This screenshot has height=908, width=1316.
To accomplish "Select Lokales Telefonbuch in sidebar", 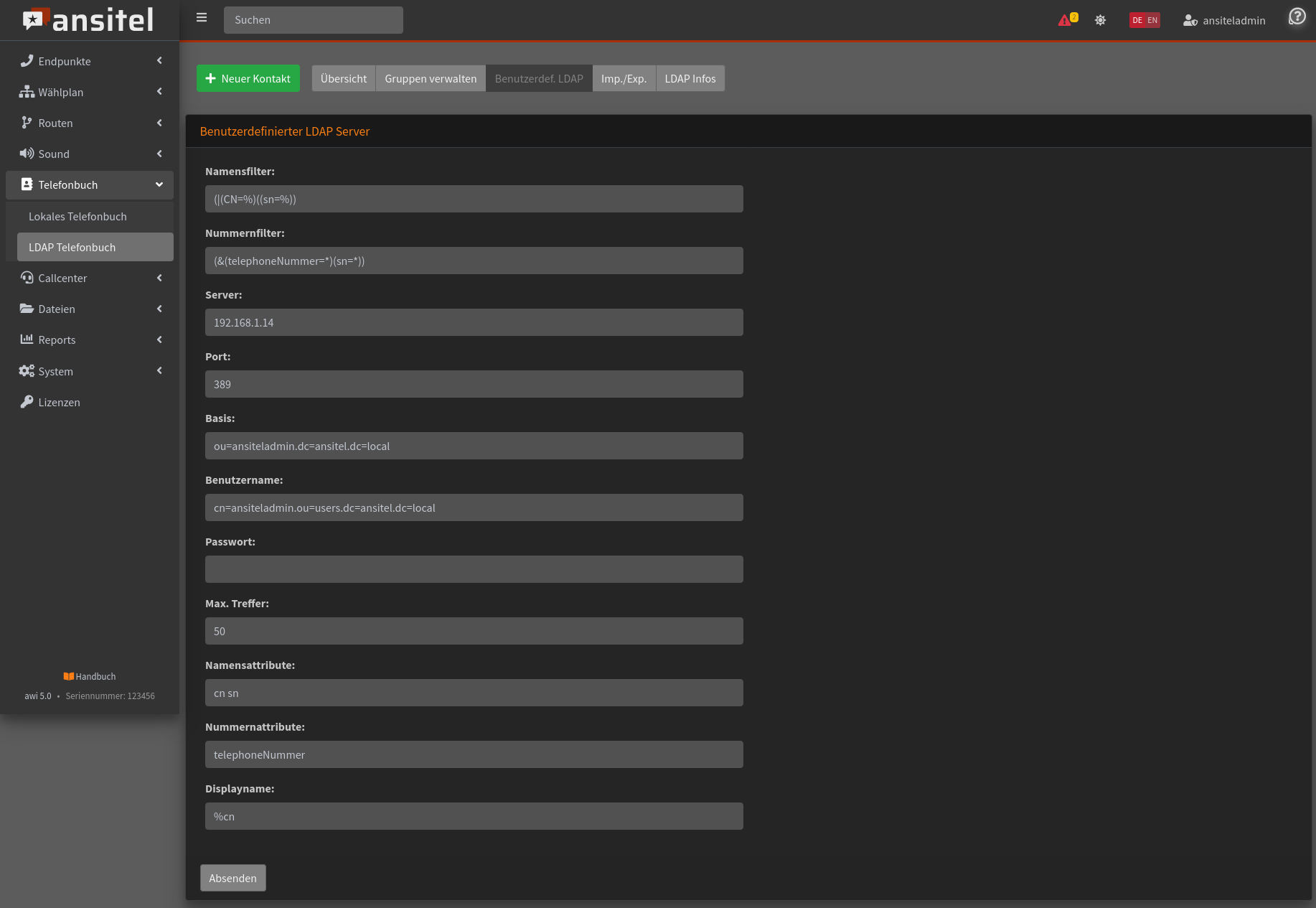I will coord(77,216).
